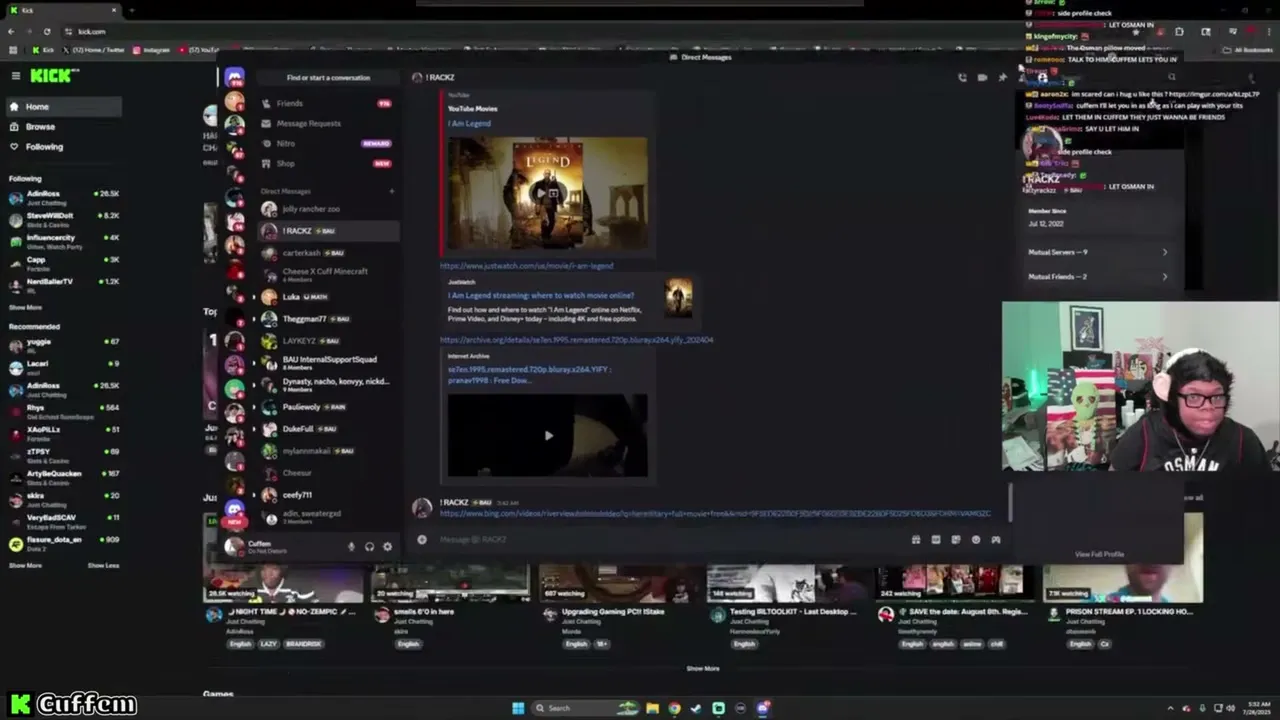Open Windows Start menu
1280x720 pixels.
pyautogui.click(x=518, y=708)
